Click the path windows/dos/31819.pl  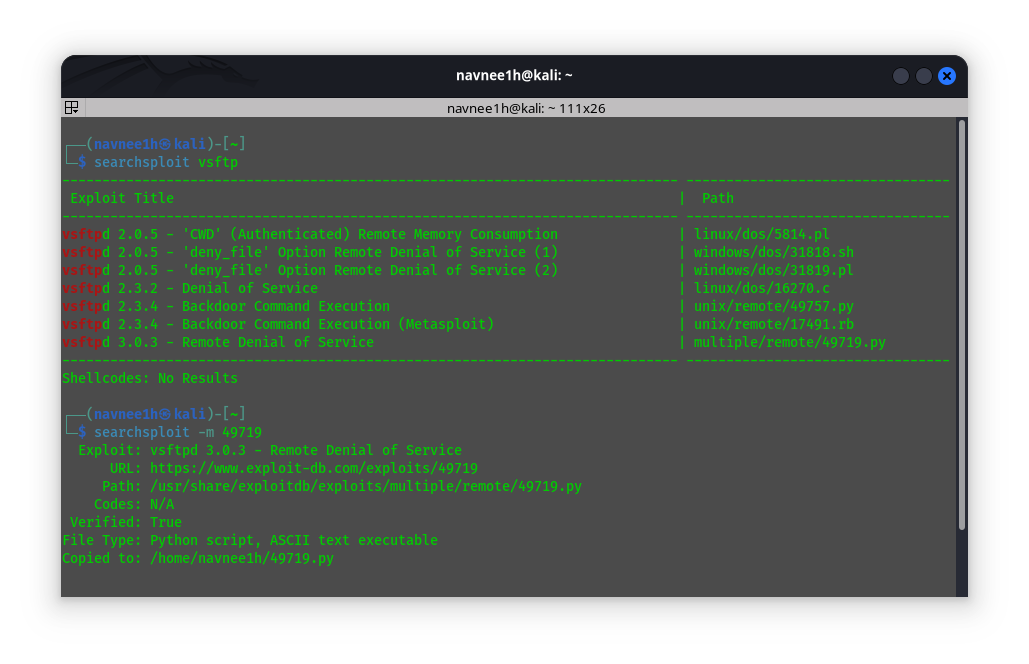[774, 270]
